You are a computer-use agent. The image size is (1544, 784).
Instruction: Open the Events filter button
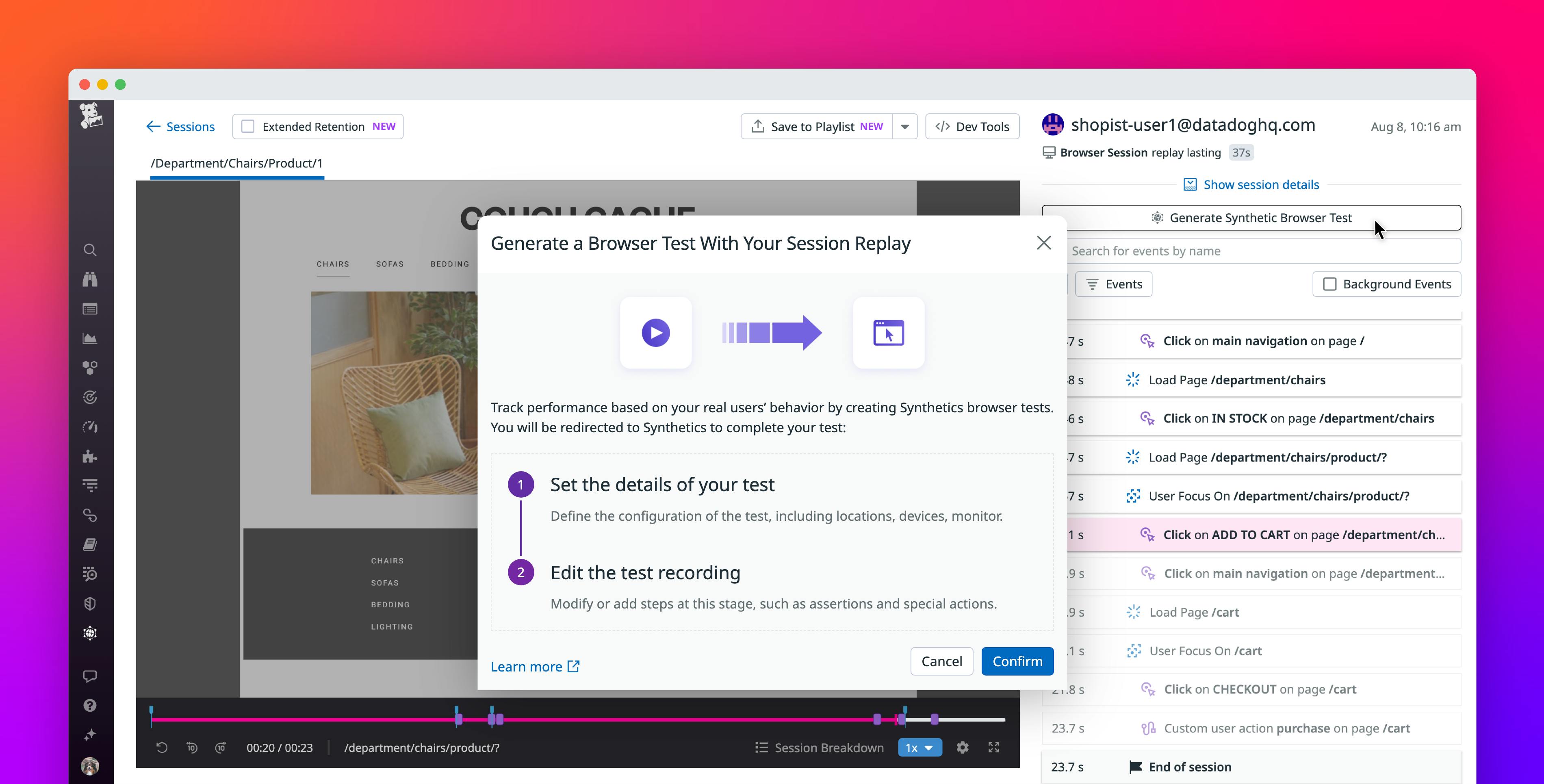click(x=1114, y=284)
